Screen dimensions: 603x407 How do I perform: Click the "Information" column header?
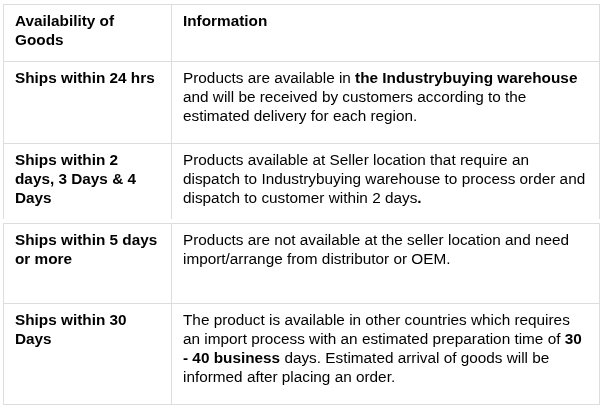click(x=225, y=21)
